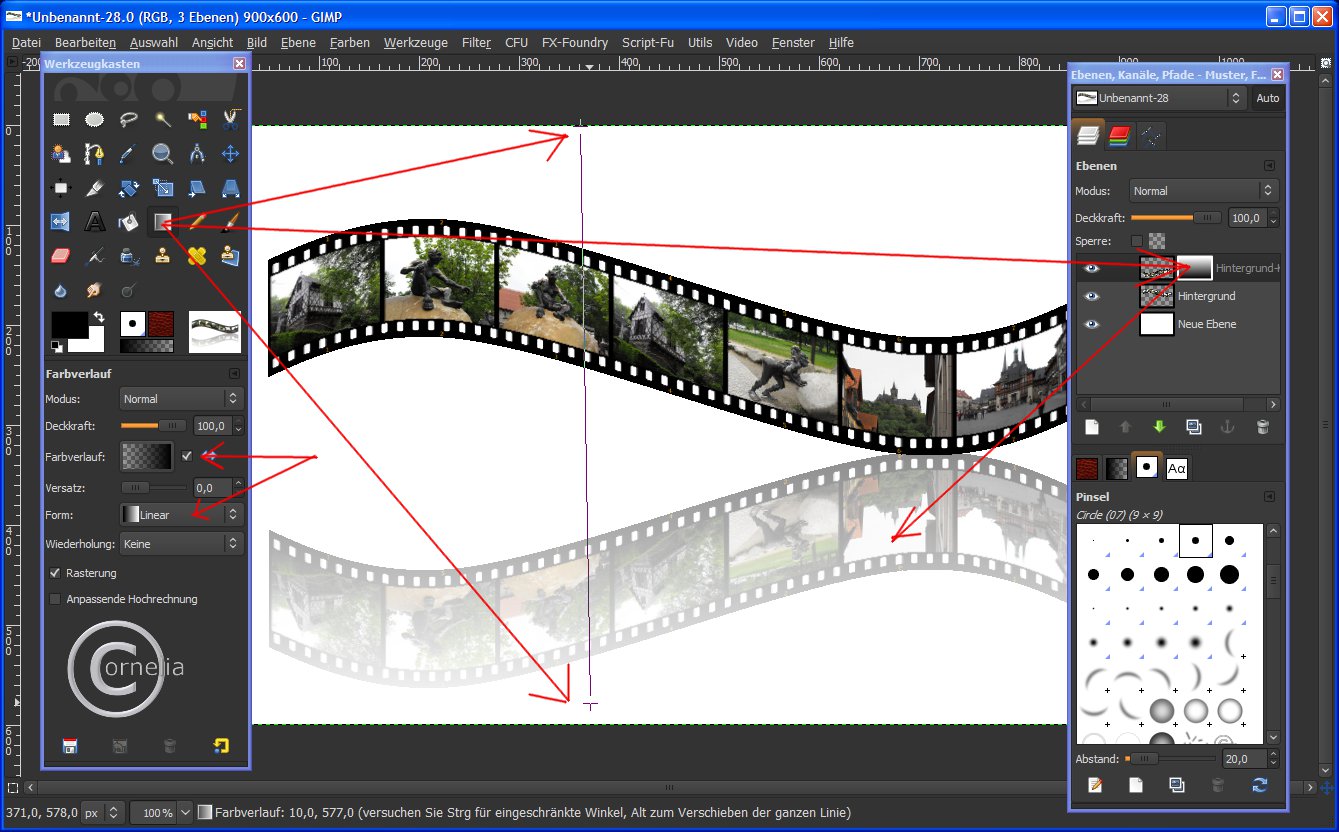Select the Scale tool

162,188
